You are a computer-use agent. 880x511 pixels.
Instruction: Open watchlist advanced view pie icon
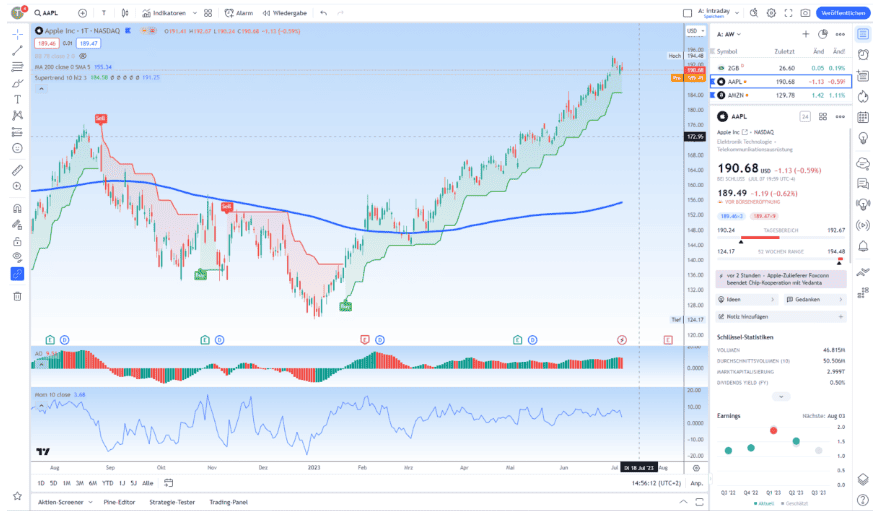point(823,34)
